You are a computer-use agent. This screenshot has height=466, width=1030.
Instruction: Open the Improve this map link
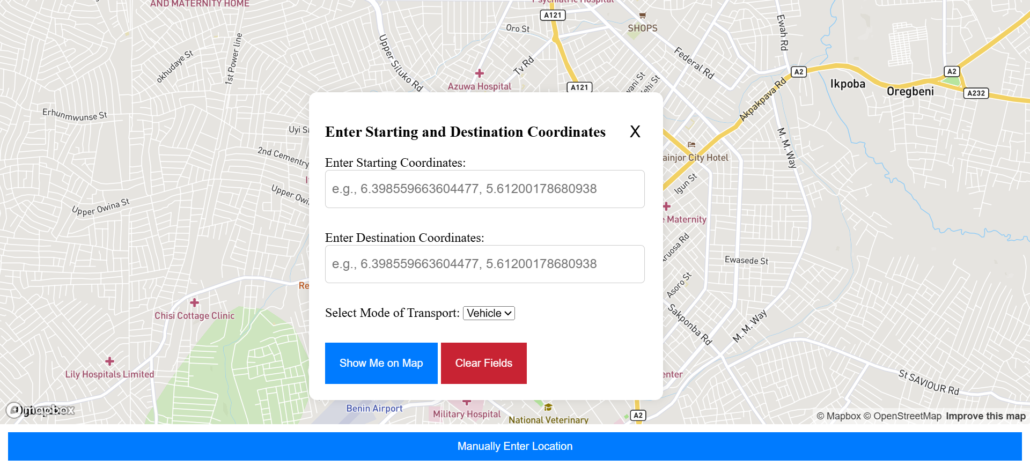(985, 416)
